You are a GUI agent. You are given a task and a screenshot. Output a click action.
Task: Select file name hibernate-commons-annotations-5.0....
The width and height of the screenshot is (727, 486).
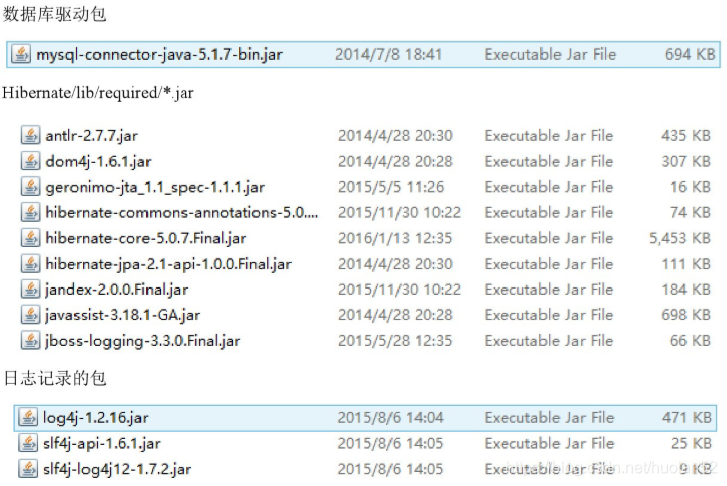(x=181, y=212)
